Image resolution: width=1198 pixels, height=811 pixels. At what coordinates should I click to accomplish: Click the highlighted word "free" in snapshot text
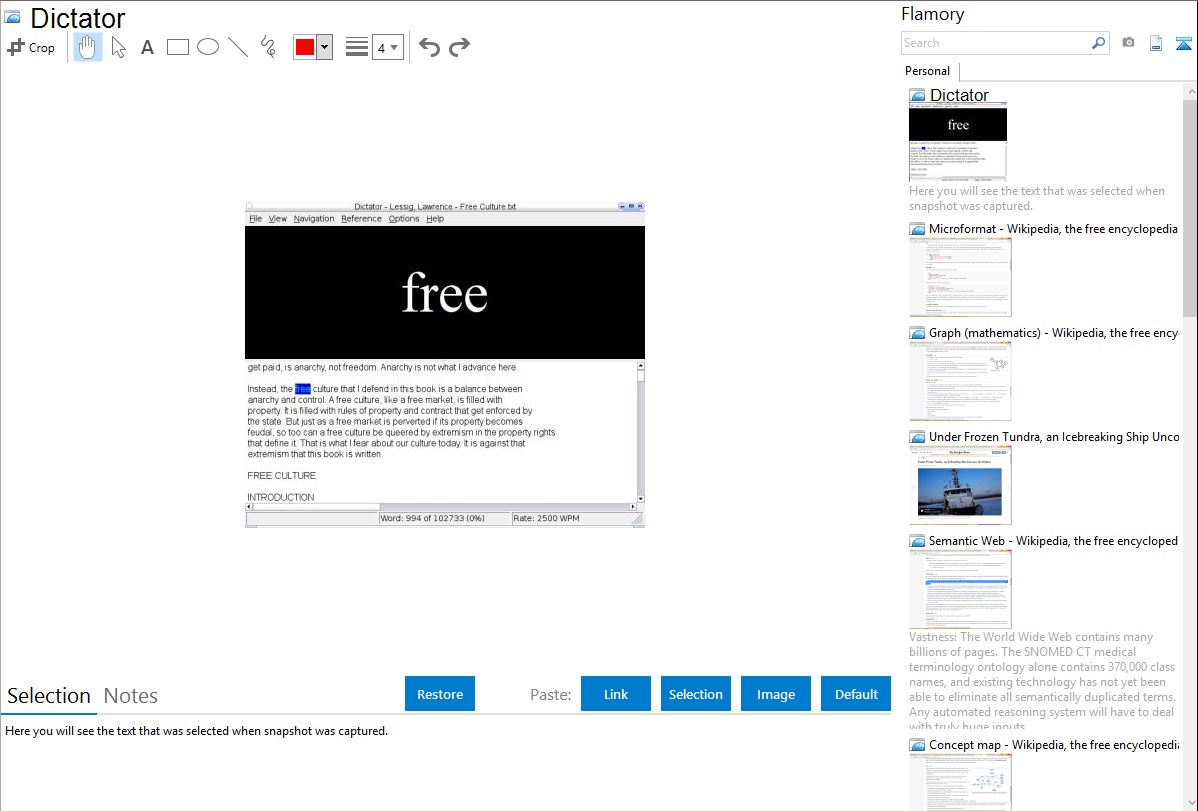pos(303,389)
